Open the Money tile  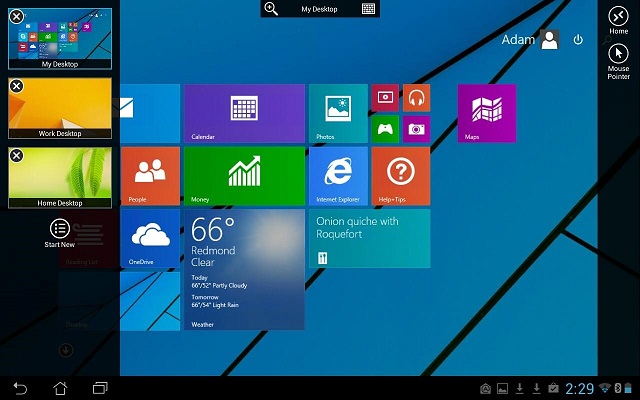(244, 175)
